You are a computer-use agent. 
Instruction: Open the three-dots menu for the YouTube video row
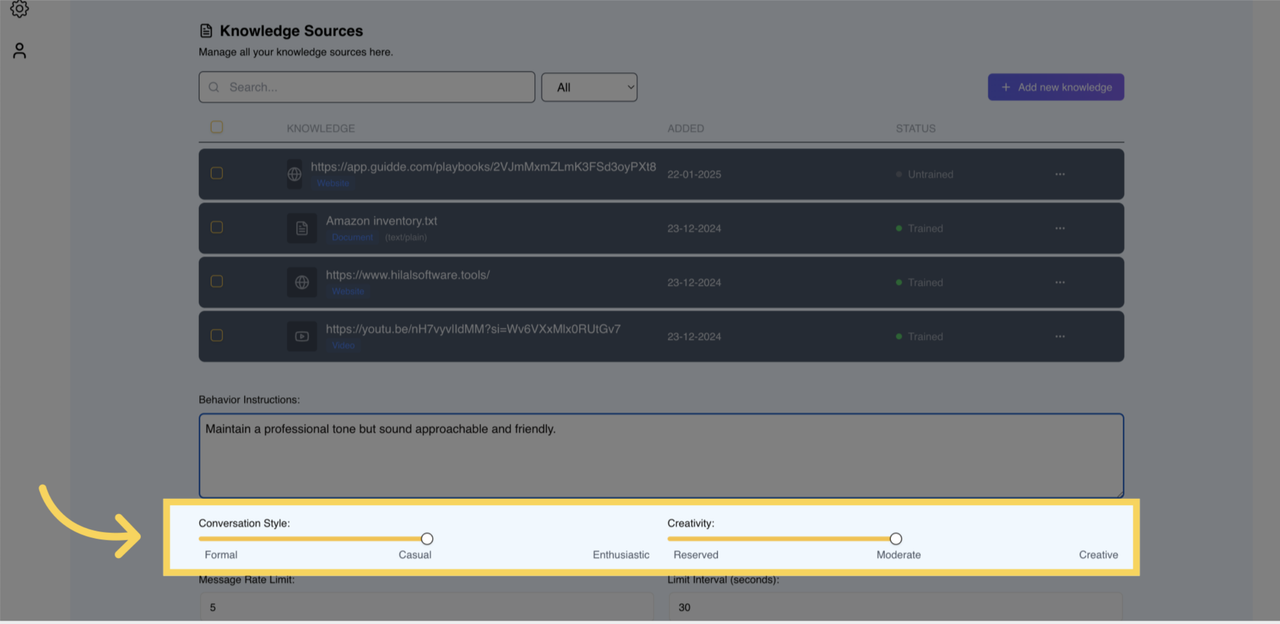coord(1060,336)
